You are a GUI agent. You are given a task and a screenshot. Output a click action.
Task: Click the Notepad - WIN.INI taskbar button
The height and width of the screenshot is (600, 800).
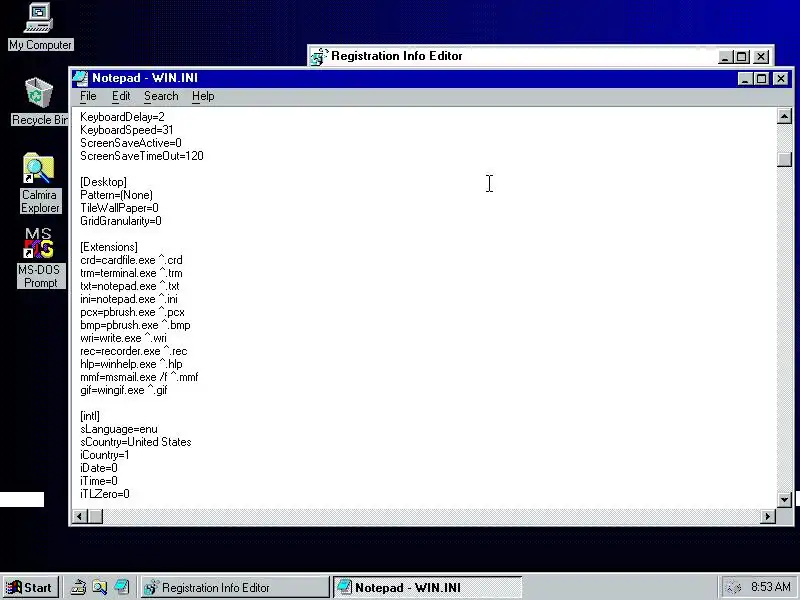click(x=428, y=587)
